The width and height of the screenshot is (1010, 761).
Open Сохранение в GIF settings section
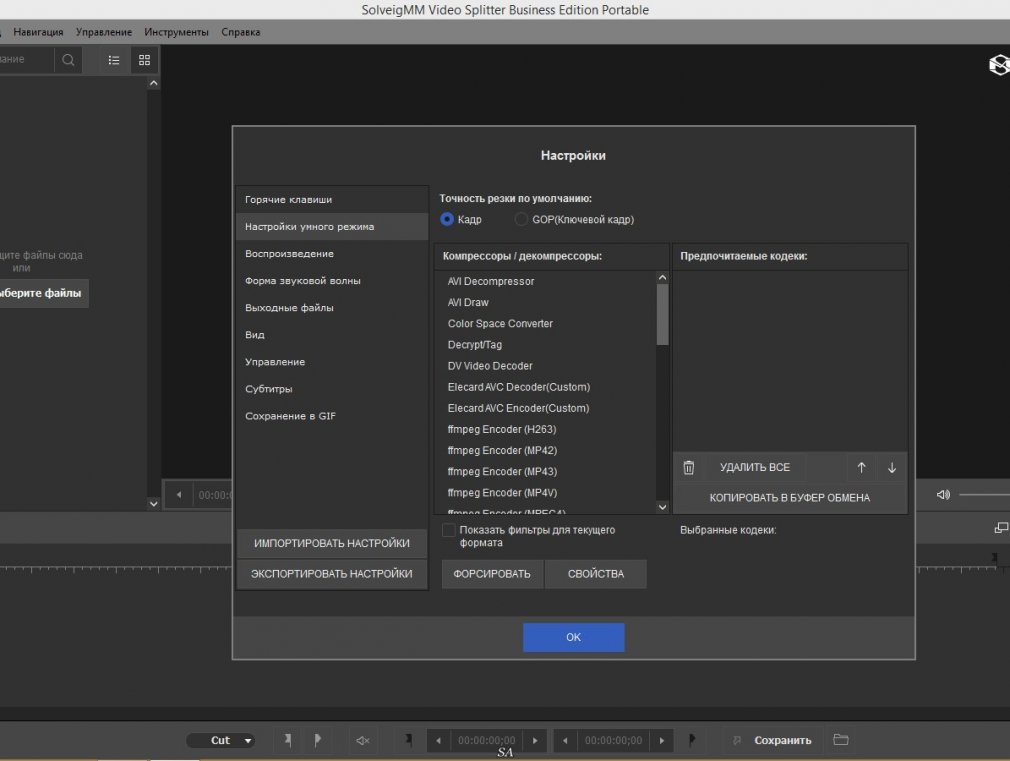332,416
